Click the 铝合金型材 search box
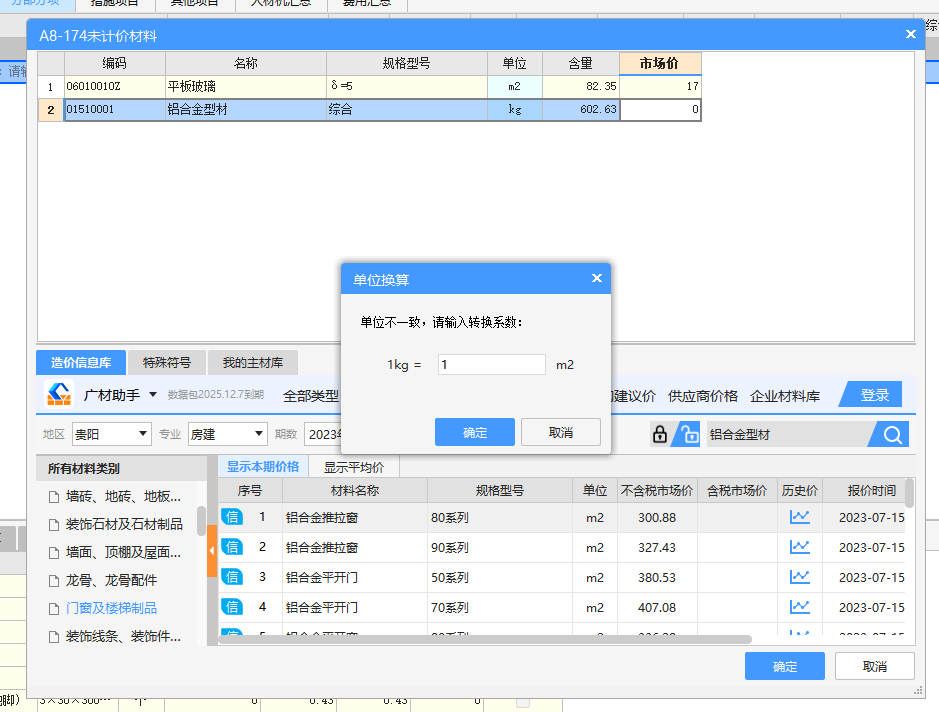Viewport: 939px width, 712px height. [x=787, y=435]
